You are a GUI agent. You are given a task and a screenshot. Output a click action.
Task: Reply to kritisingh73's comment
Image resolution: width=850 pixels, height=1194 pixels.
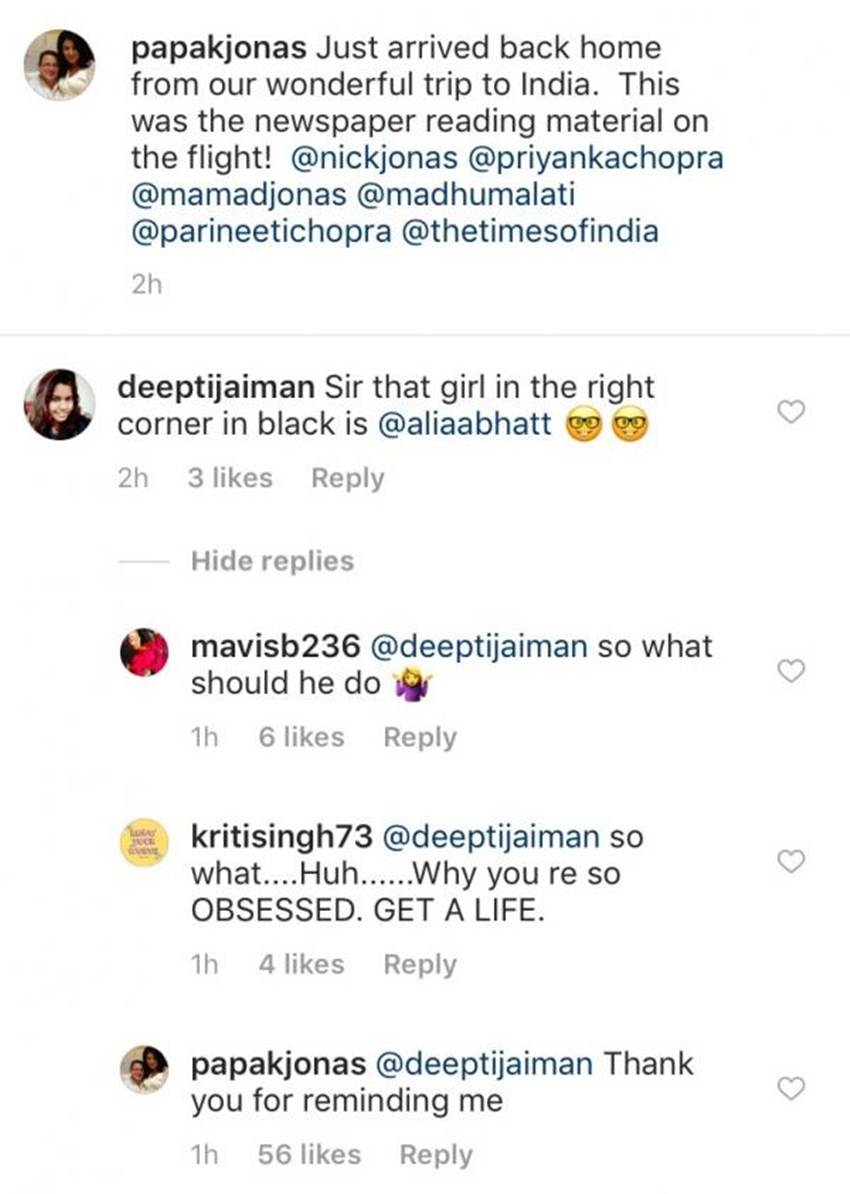click(x=420, y=964)
